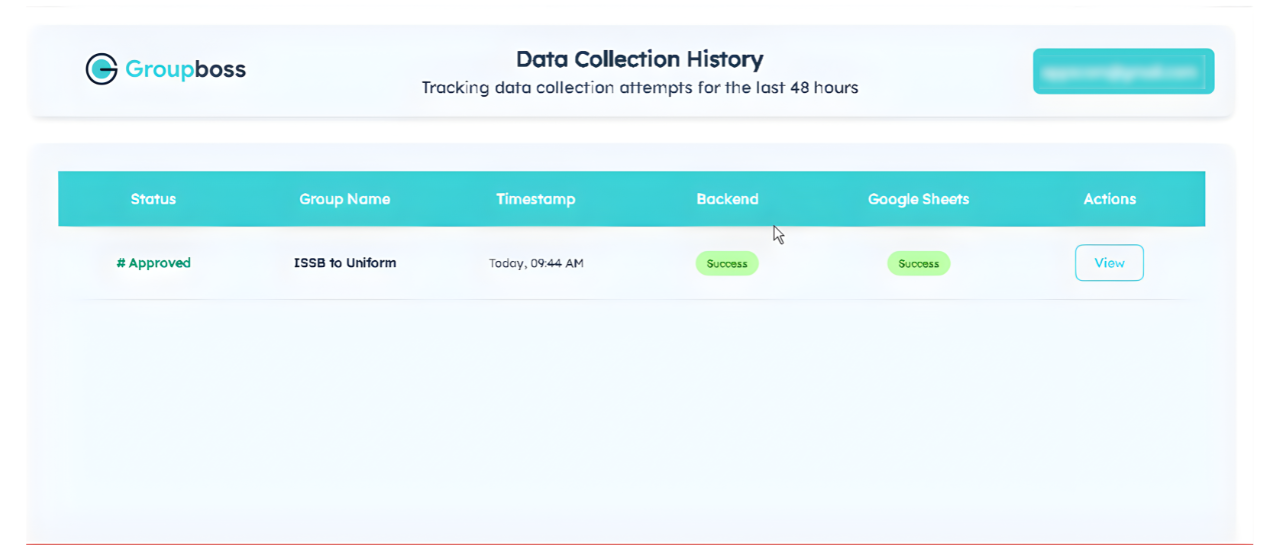Click the Groupboss brand name text
The width and height of the screenshot is (1280, 550).
pos(185,69)
